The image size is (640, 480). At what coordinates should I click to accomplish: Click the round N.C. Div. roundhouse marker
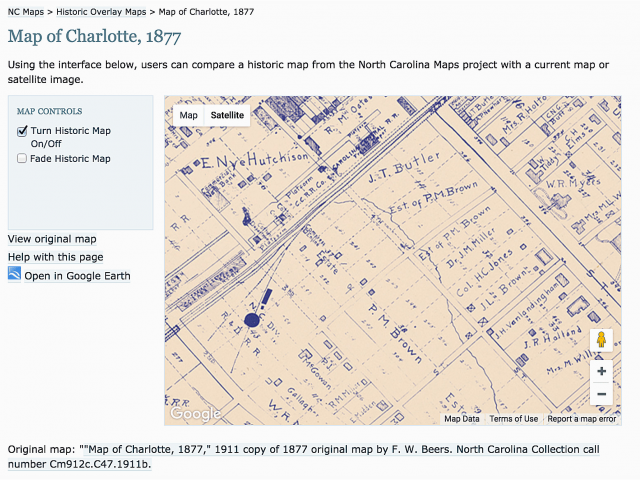[252, 320]
